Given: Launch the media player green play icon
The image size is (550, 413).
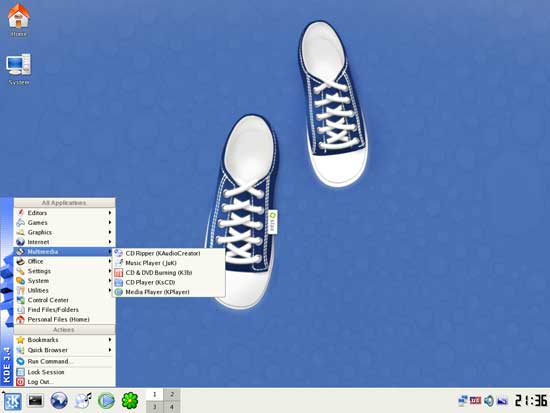Looking at the screenshot, I should 106,401.
